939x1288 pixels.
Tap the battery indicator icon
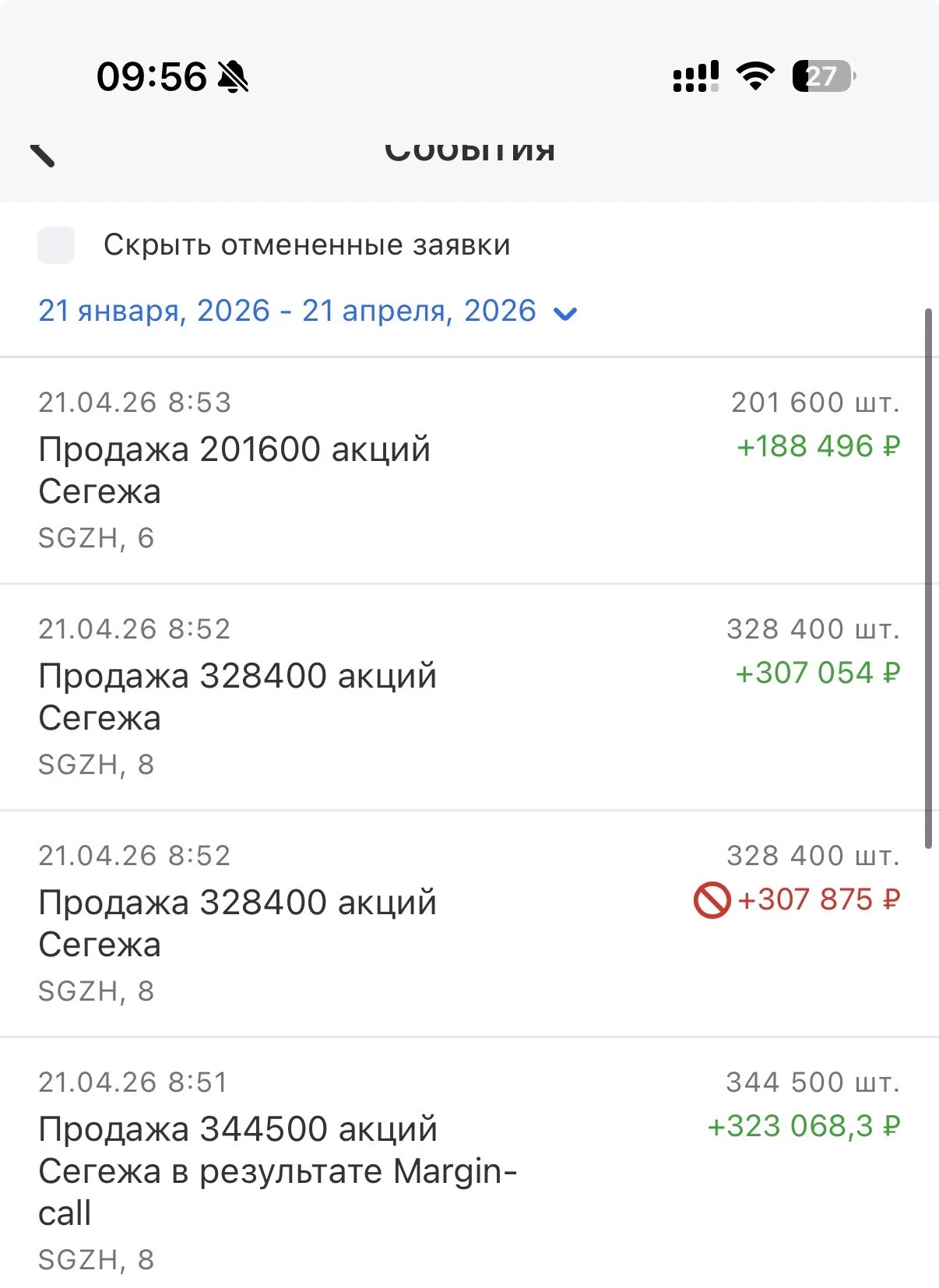824,76
